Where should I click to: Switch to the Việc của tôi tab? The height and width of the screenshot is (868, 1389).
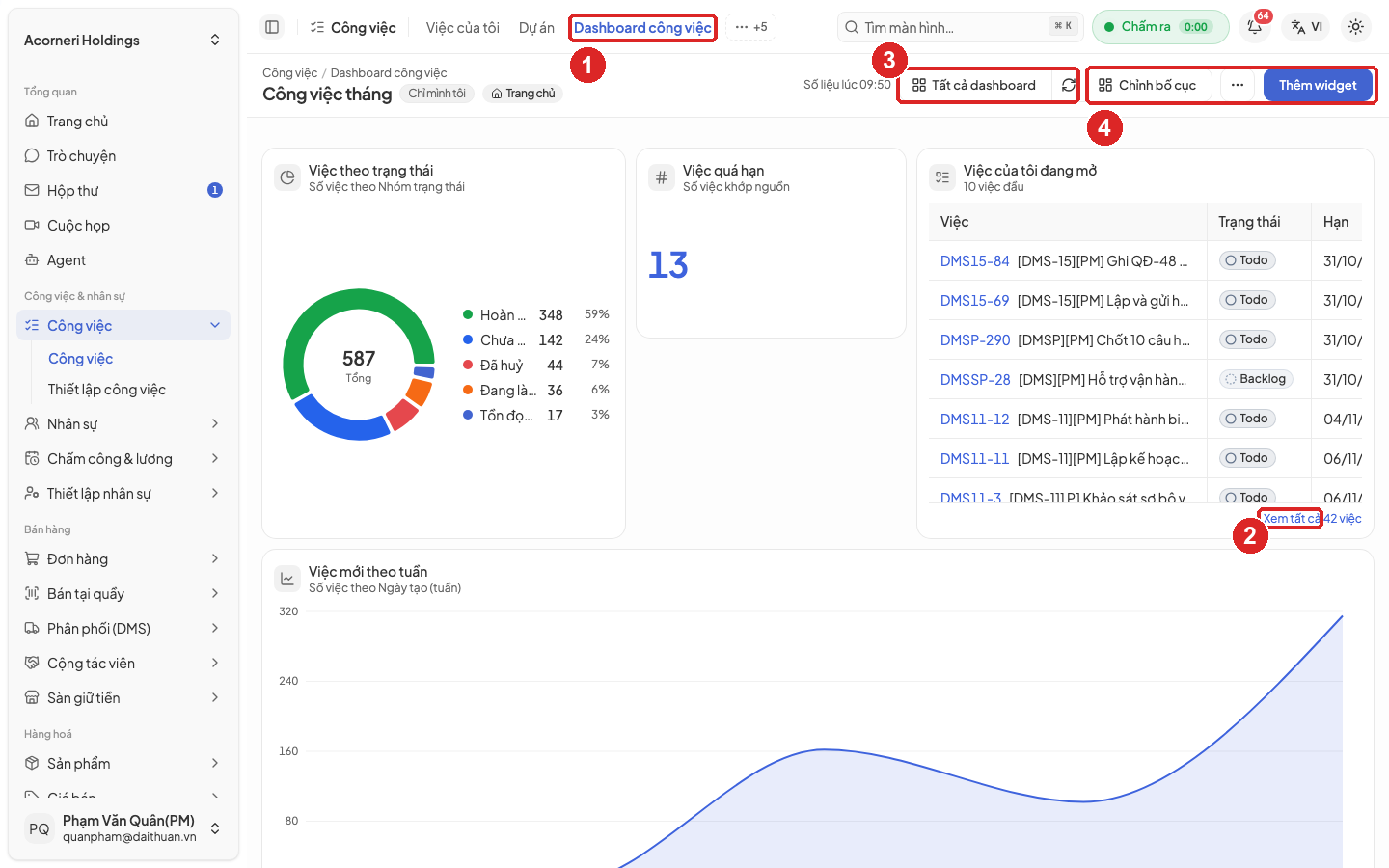click(463, 28)
